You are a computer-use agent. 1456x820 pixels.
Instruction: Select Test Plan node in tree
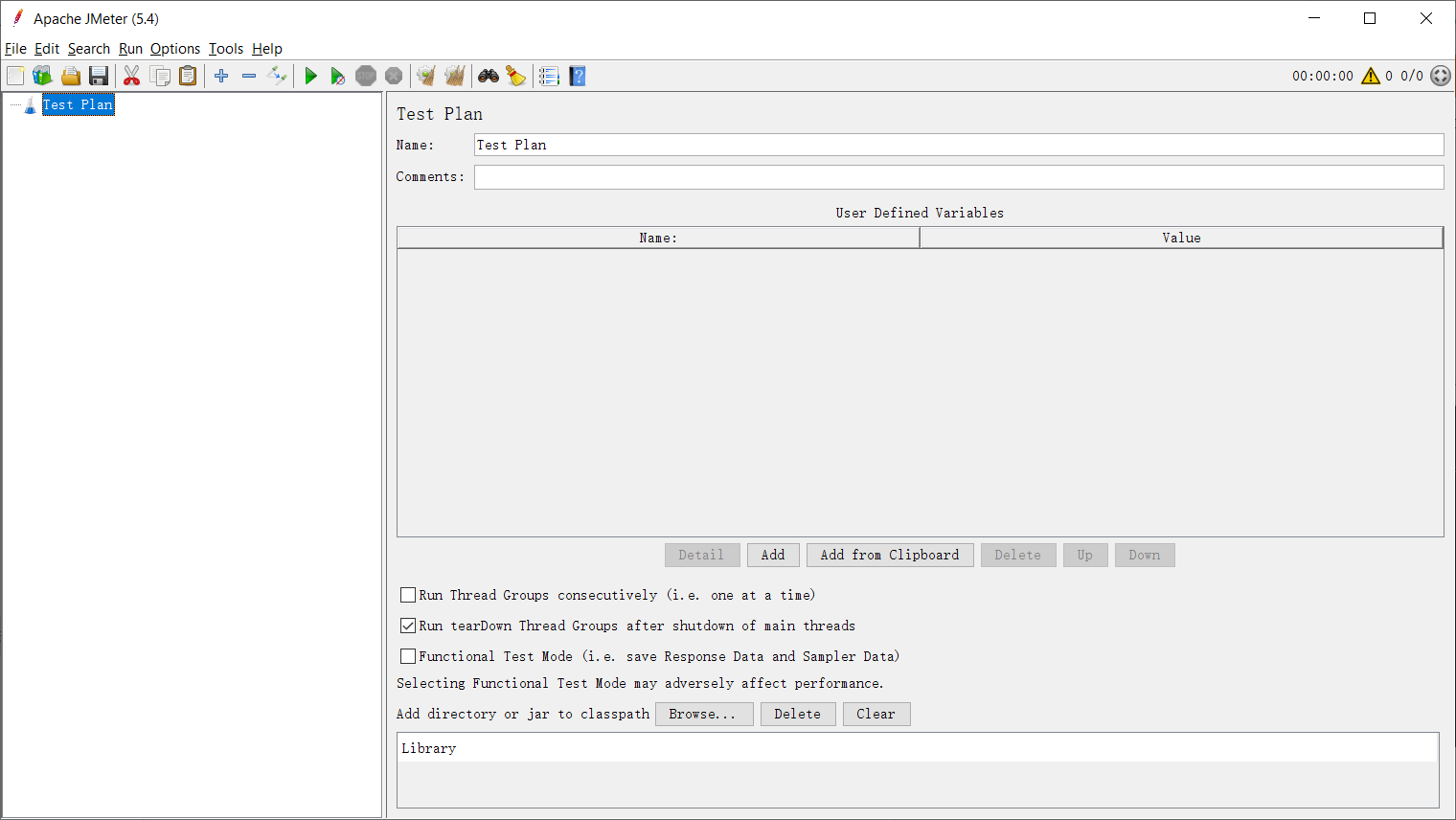click(79, 104)
